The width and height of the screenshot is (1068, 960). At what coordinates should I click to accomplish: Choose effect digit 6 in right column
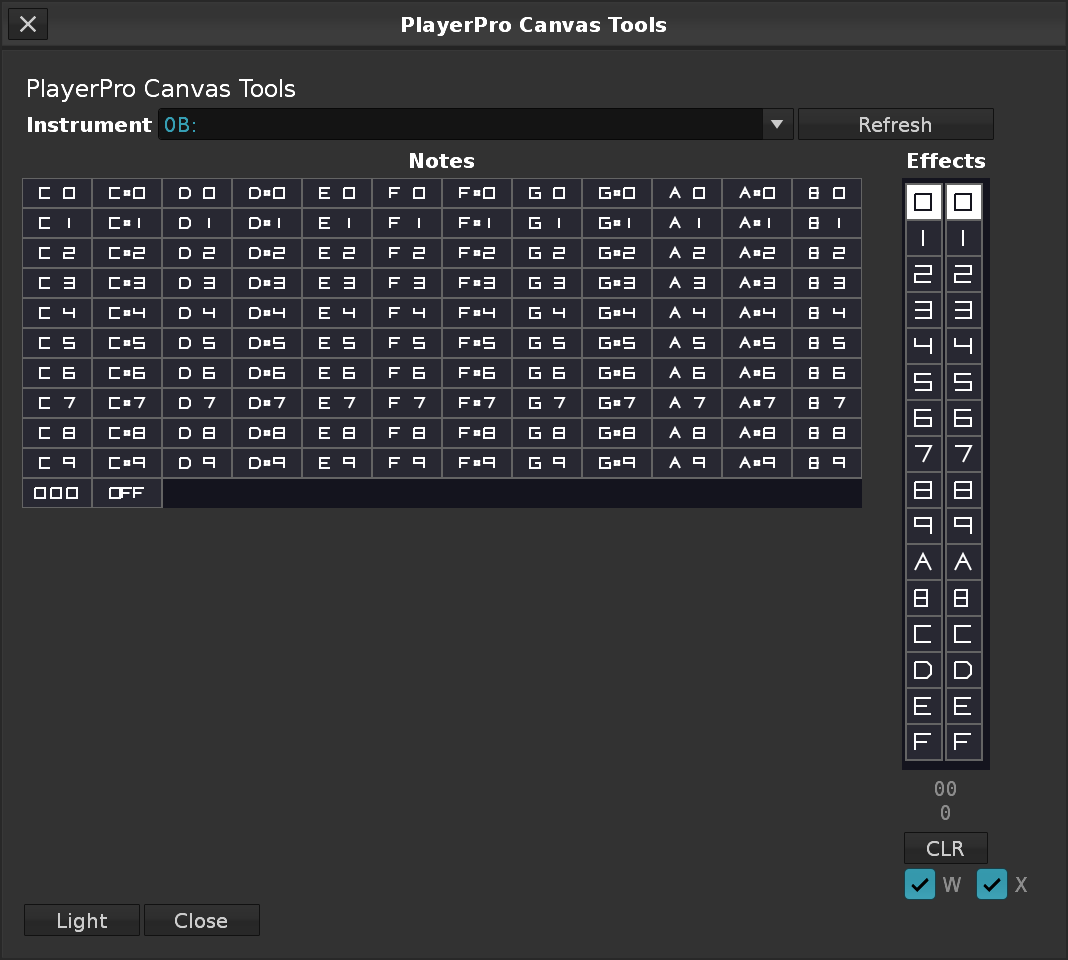963,418
